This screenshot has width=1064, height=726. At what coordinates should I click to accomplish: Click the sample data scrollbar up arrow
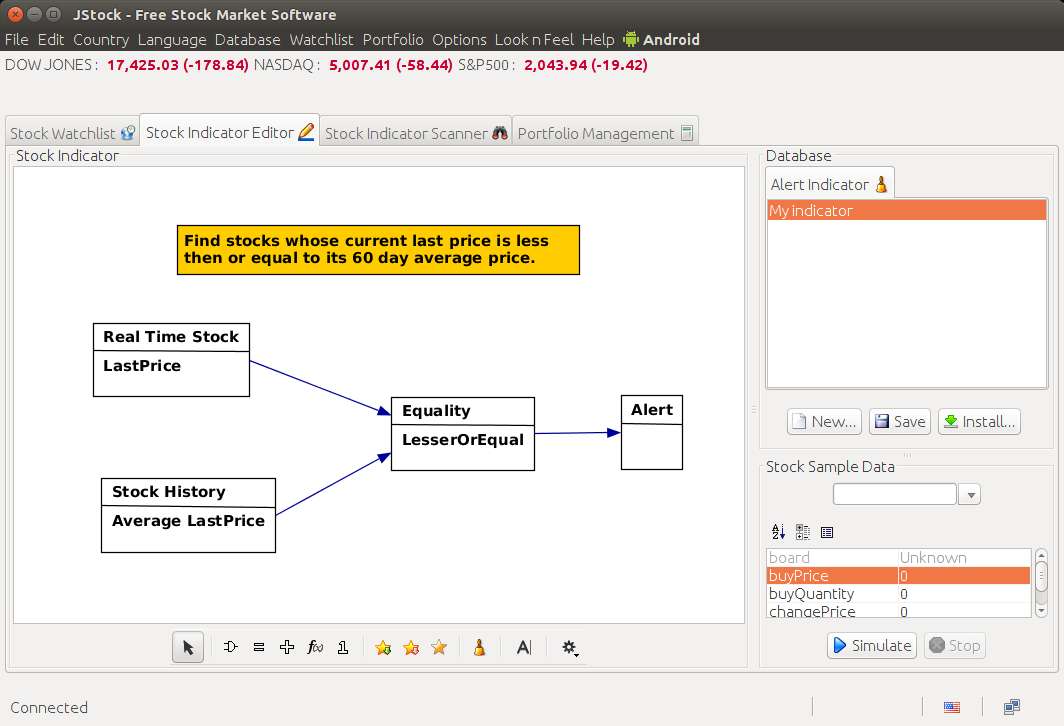(x=1042, y=556)
